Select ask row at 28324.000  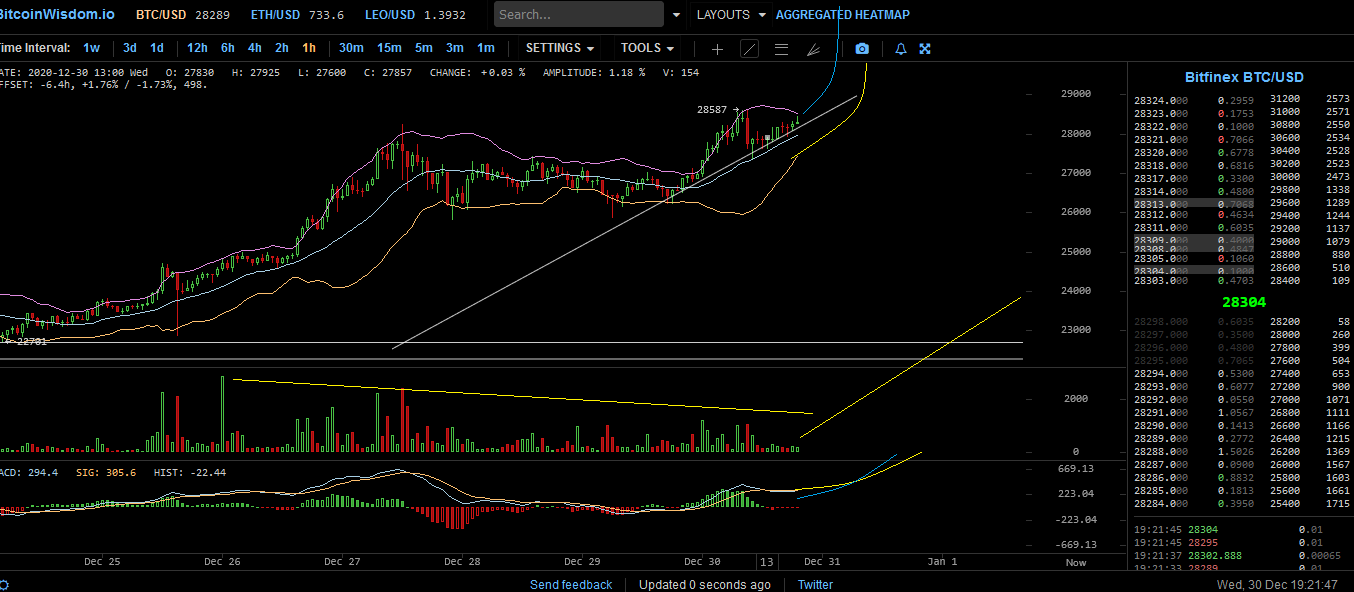[x=1196, y=100]
